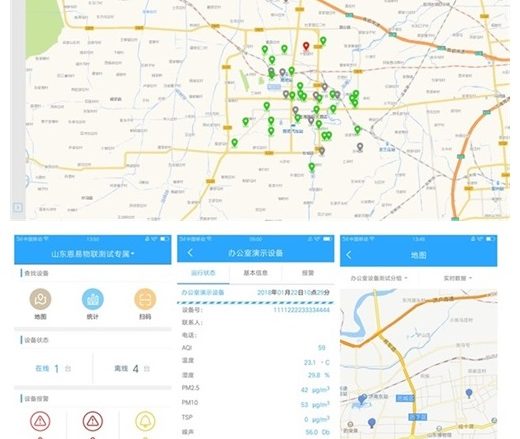Tap the orange 扫码 scan icon
Screen dimensions: 520x439
[x=145, y=298]
